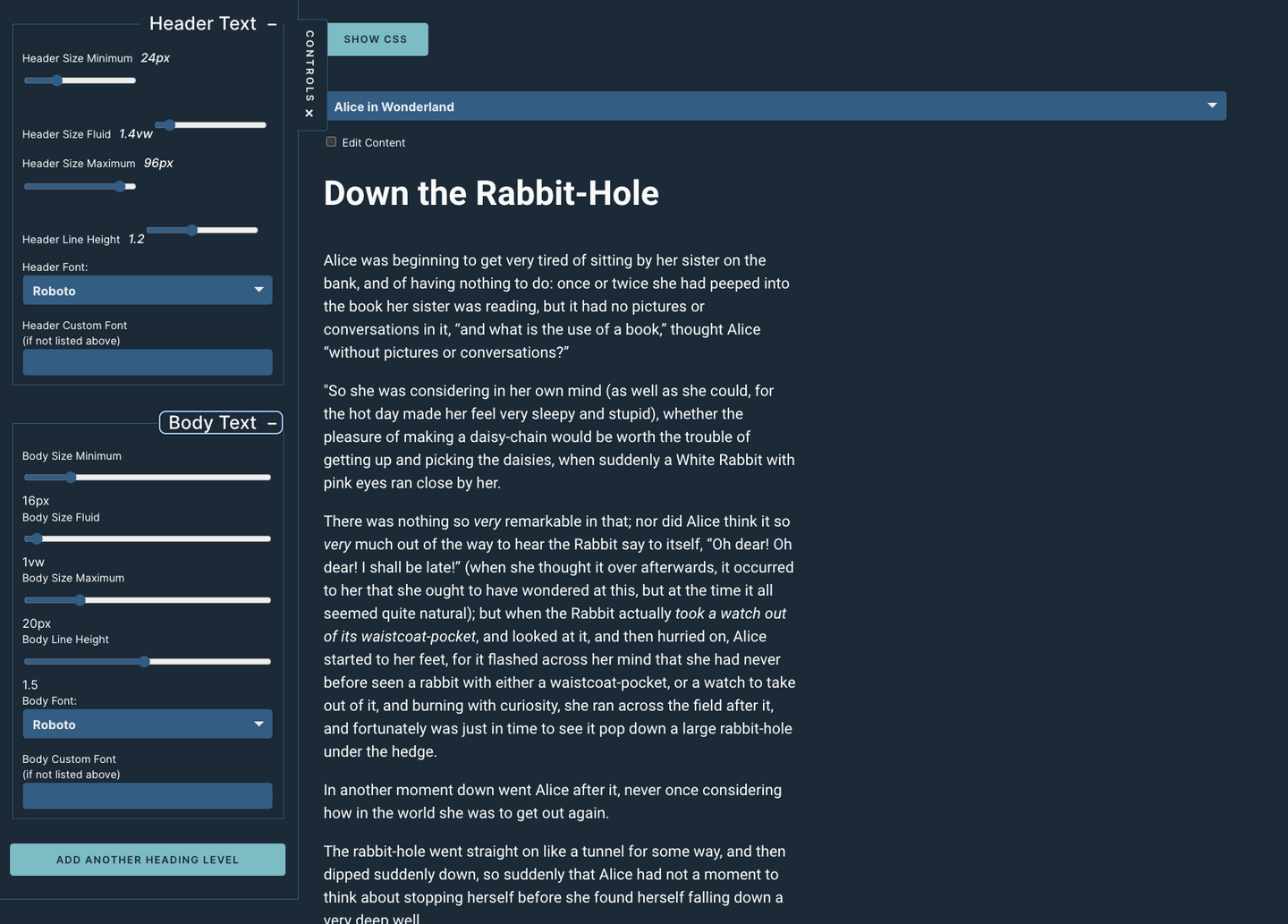
Task: Adjust the Header Size Fluid slider
Action: 211,125
